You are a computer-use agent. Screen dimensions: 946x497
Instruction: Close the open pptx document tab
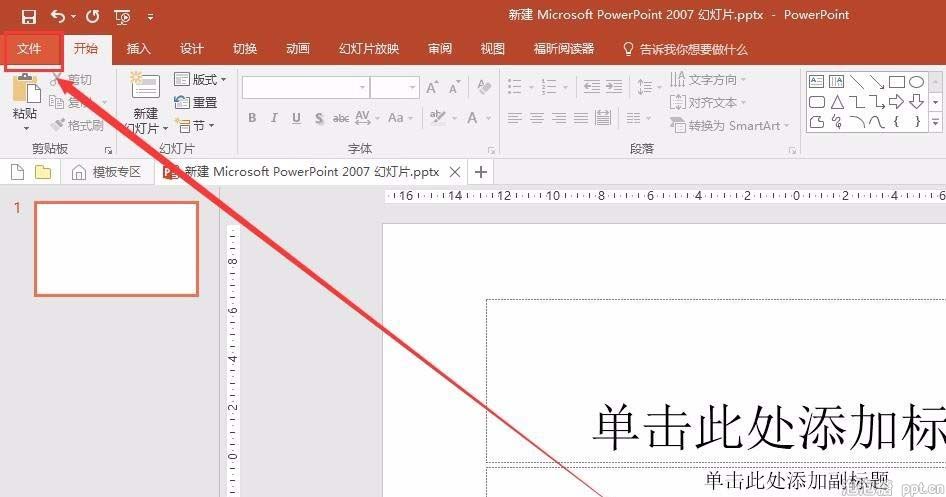pyautogui.click(x=455, y=172)
